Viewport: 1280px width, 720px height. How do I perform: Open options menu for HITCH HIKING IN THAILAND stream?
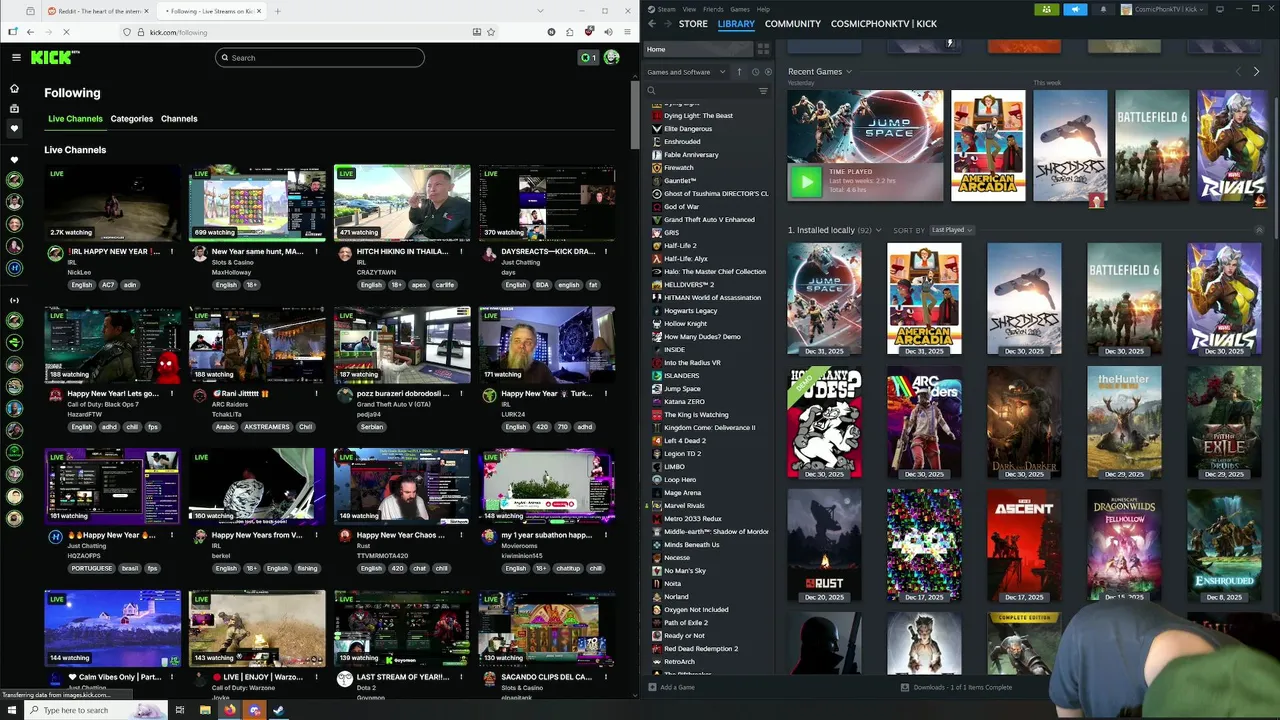(461, 252)
